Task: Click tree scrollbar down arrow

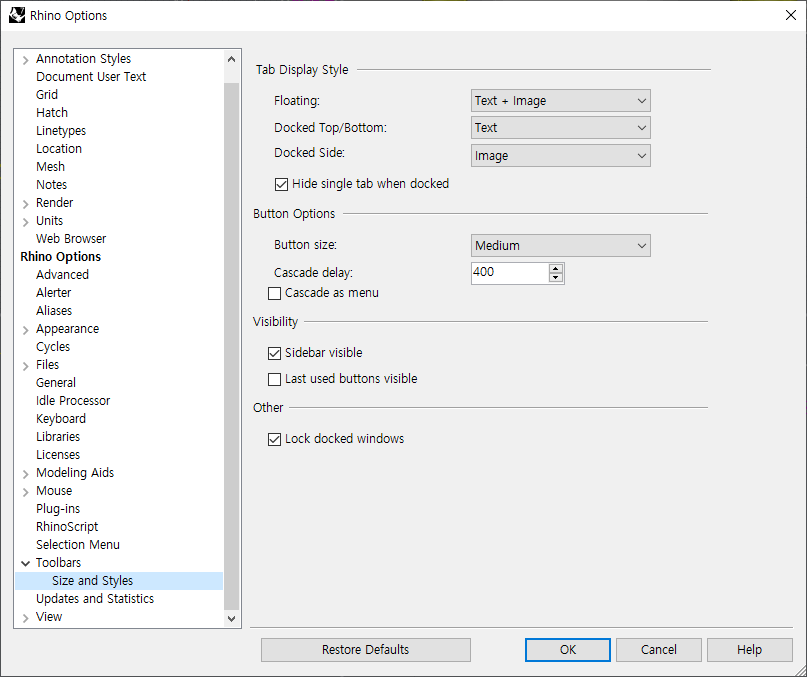Action: pyautogui.click(x=232, y=618)
